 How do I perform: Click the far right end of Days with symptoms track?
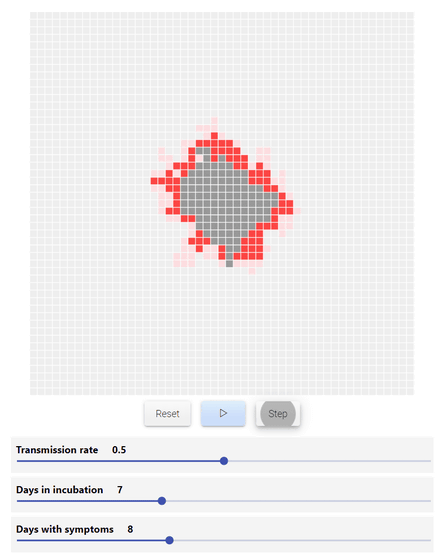tap(430, 540)
